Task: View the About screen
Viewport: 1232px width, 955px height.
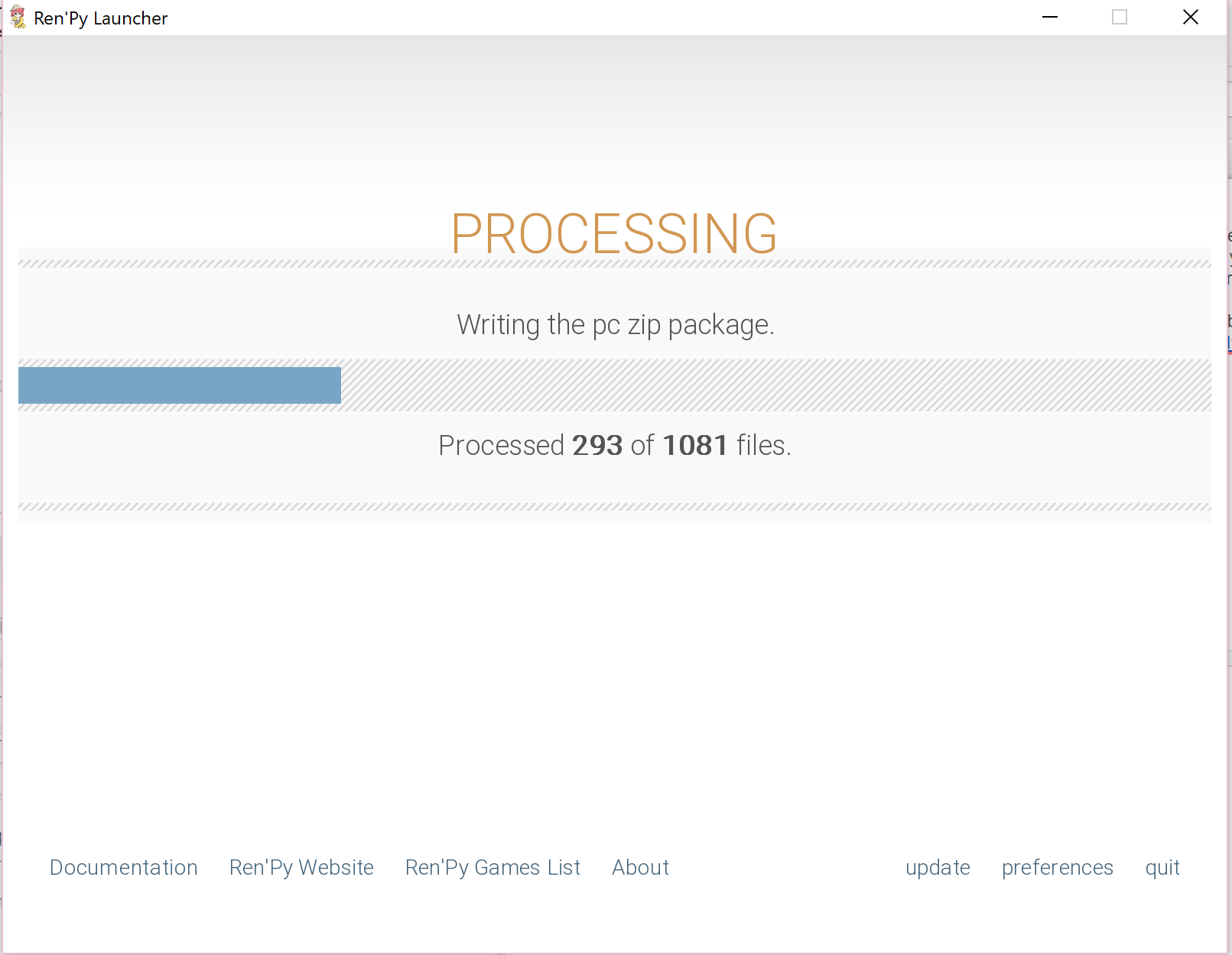Action: (x=640, y=867)
